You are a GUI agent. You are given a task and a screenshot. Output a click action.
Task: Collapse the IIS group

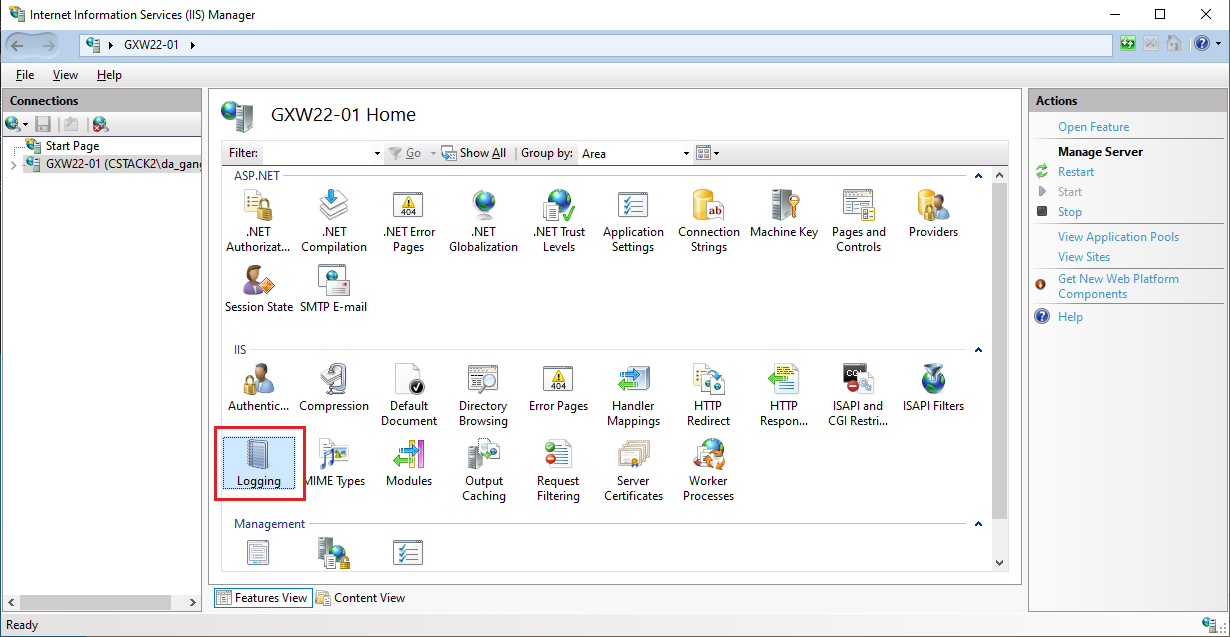click(x=978, y=351)
